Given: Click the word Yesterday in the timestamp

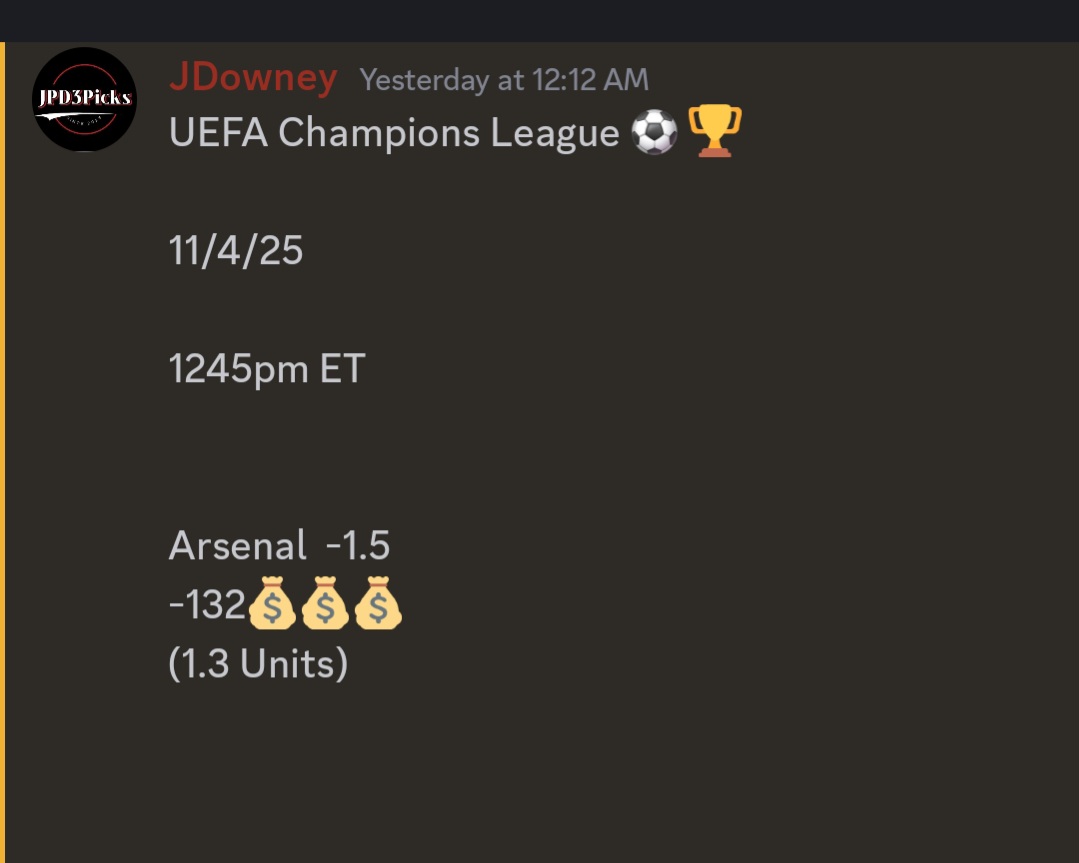Looking at the screenshot, I should coord(425,80).
